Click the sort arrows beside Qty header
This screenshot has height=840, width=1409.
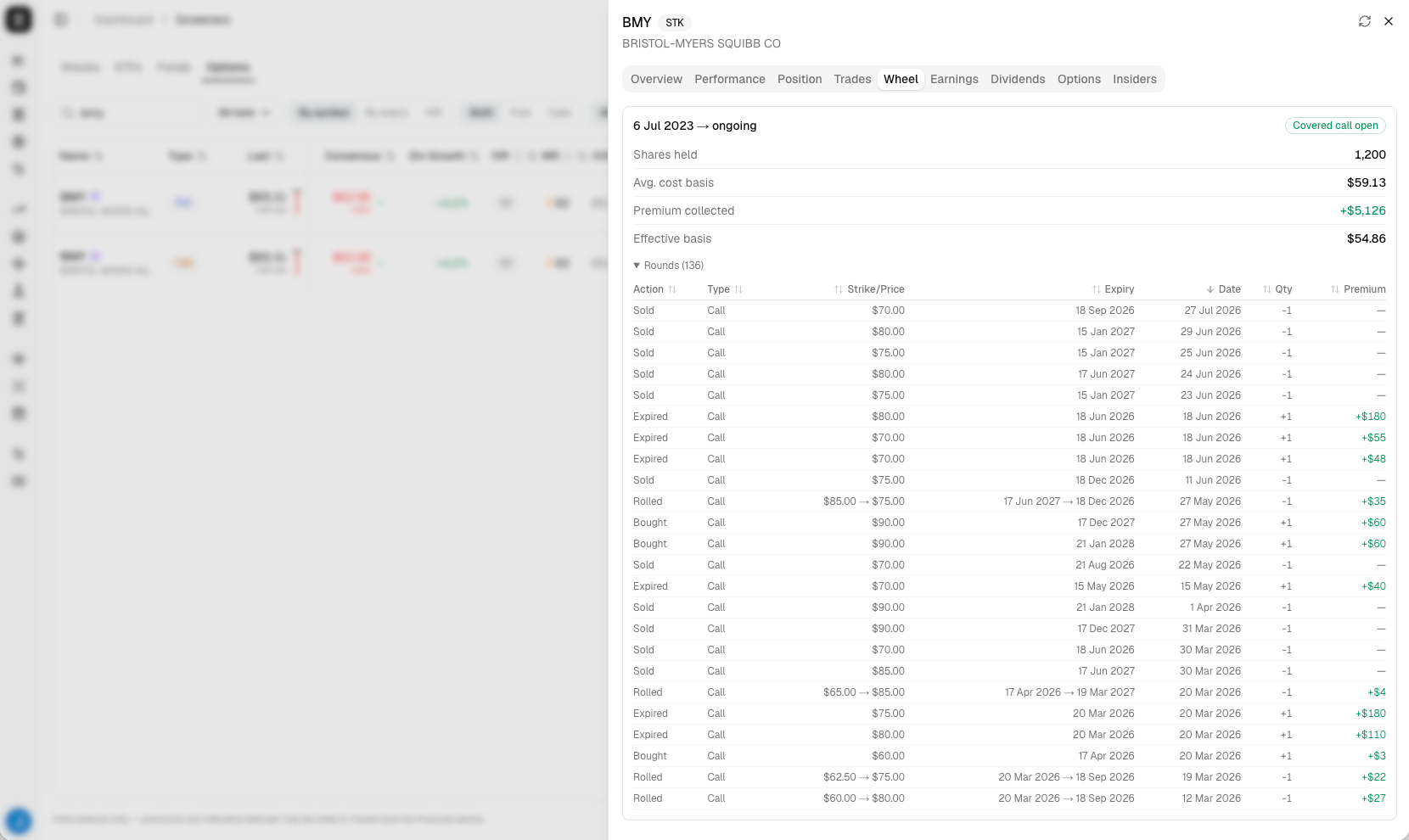point(1267,289)
